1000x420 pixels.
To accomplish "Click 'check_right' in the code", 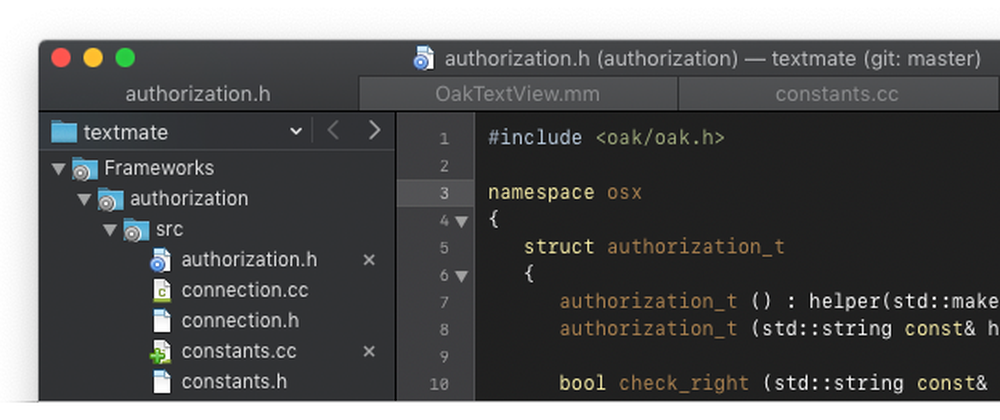I will coord(684,382).
